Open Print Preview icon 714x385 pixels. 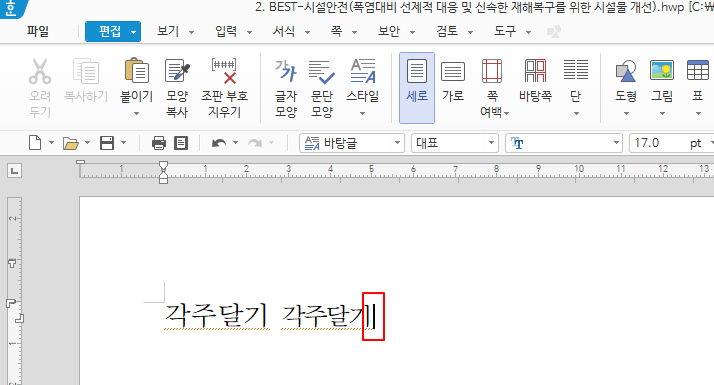pos(181,143)
